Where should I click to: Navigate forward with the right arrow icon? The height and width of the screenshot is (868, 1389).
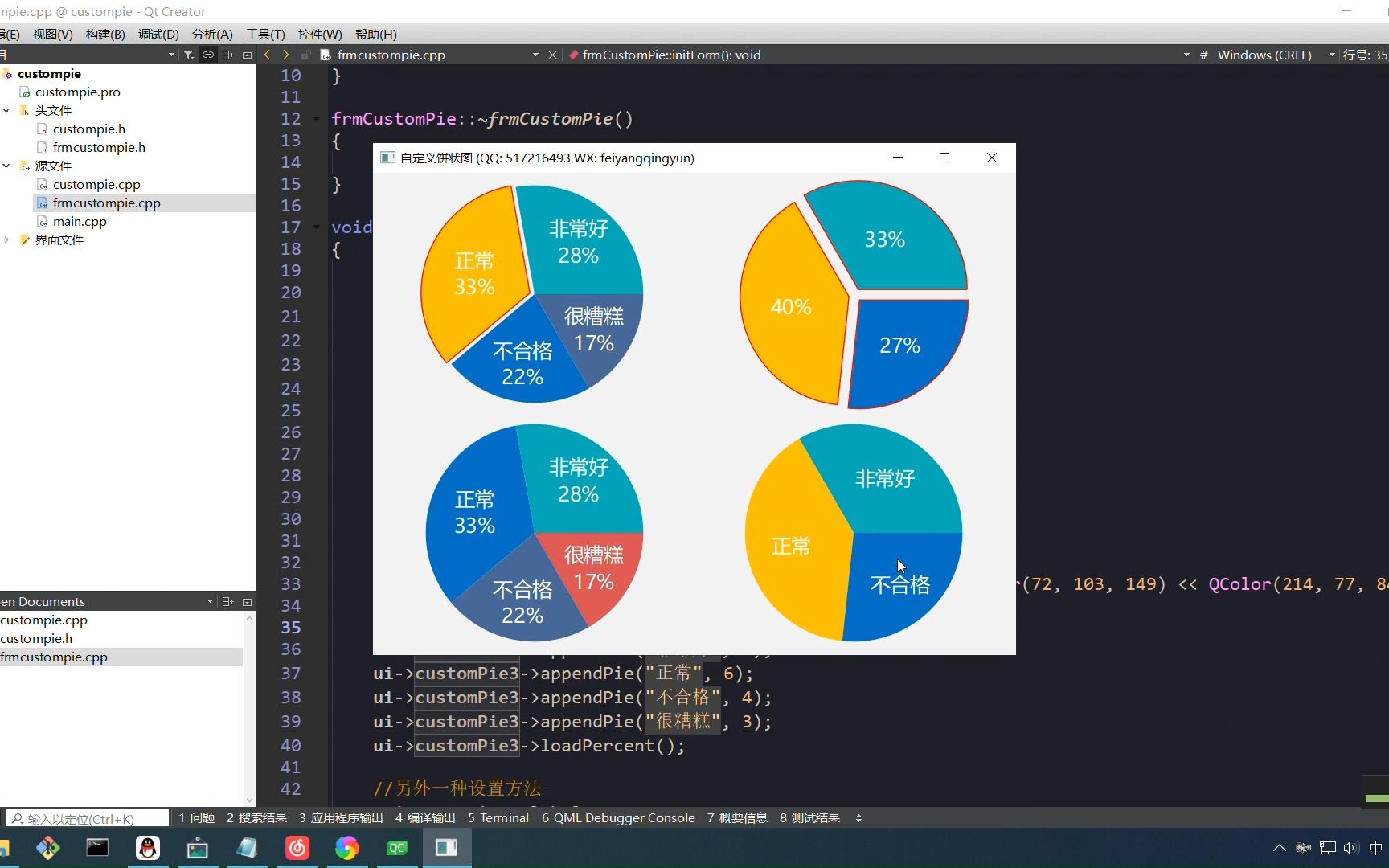(285, 55)
